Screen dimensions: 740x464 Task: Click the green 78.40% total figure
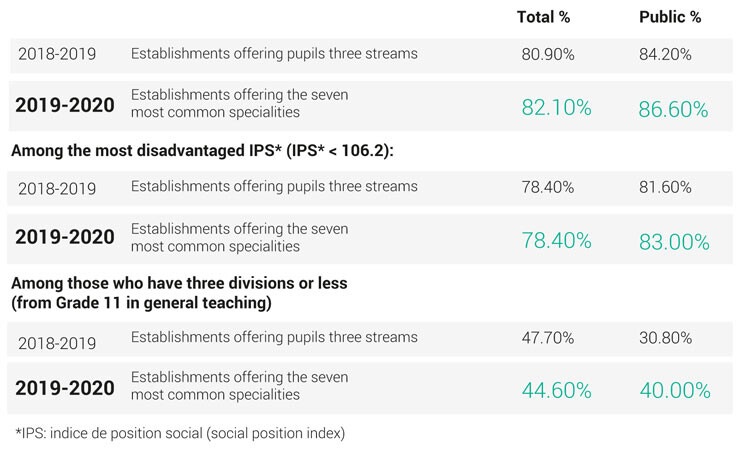coord(556,241)
